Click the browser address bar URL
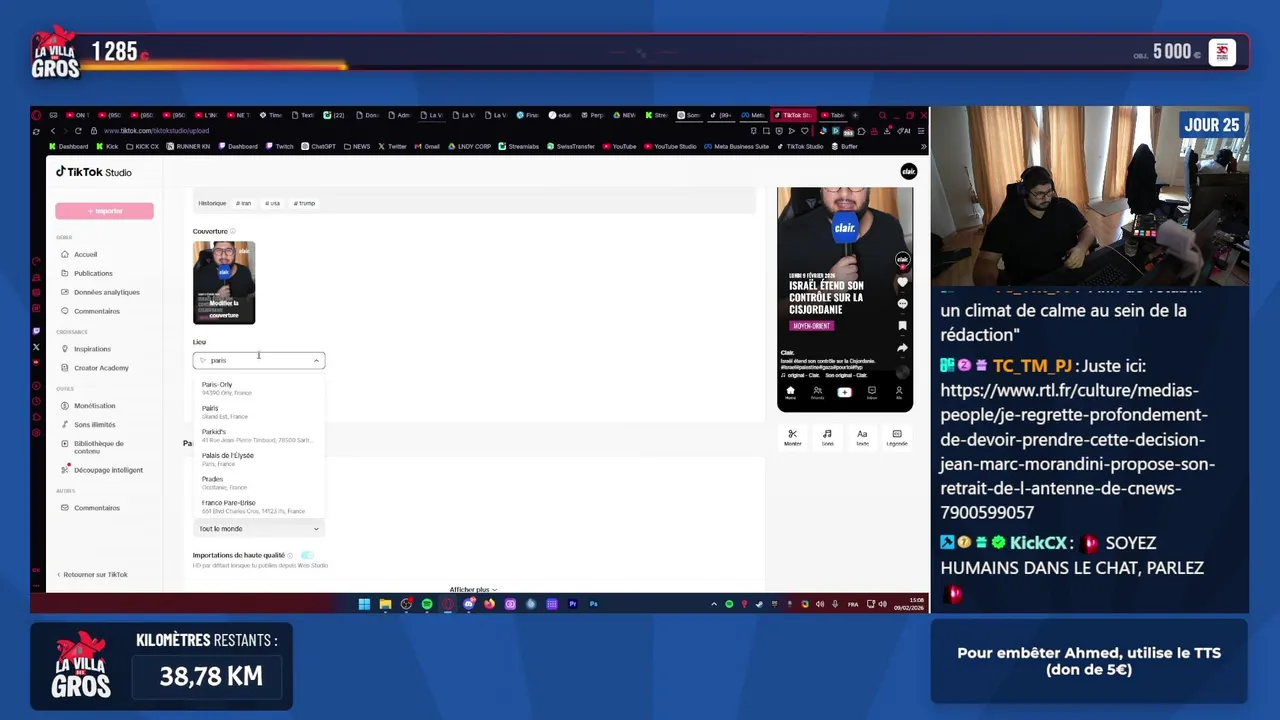 (156, 131)
